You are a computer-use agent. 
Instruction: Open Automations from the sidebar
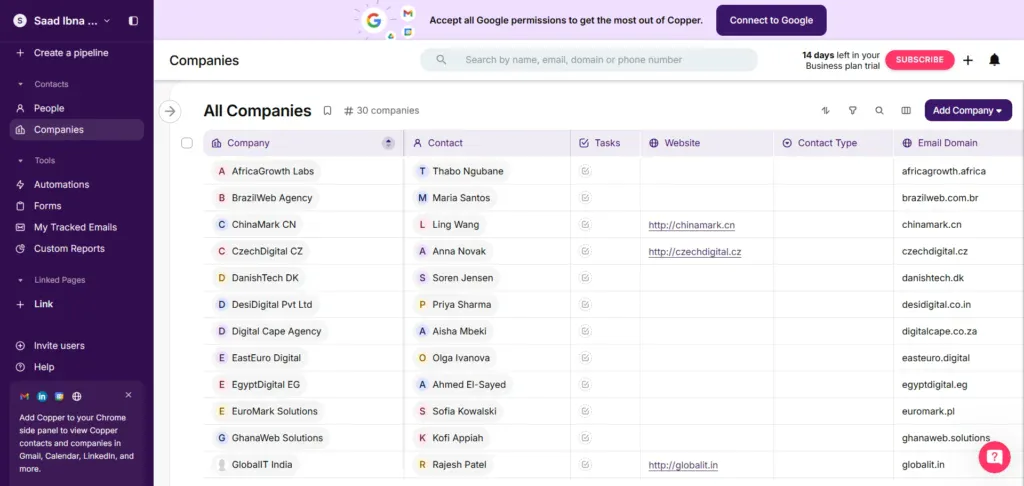click(x=61, y=184)
